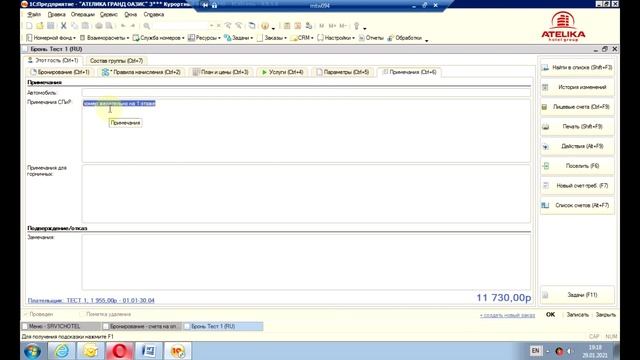Open the Операции menu

(82, 14)
